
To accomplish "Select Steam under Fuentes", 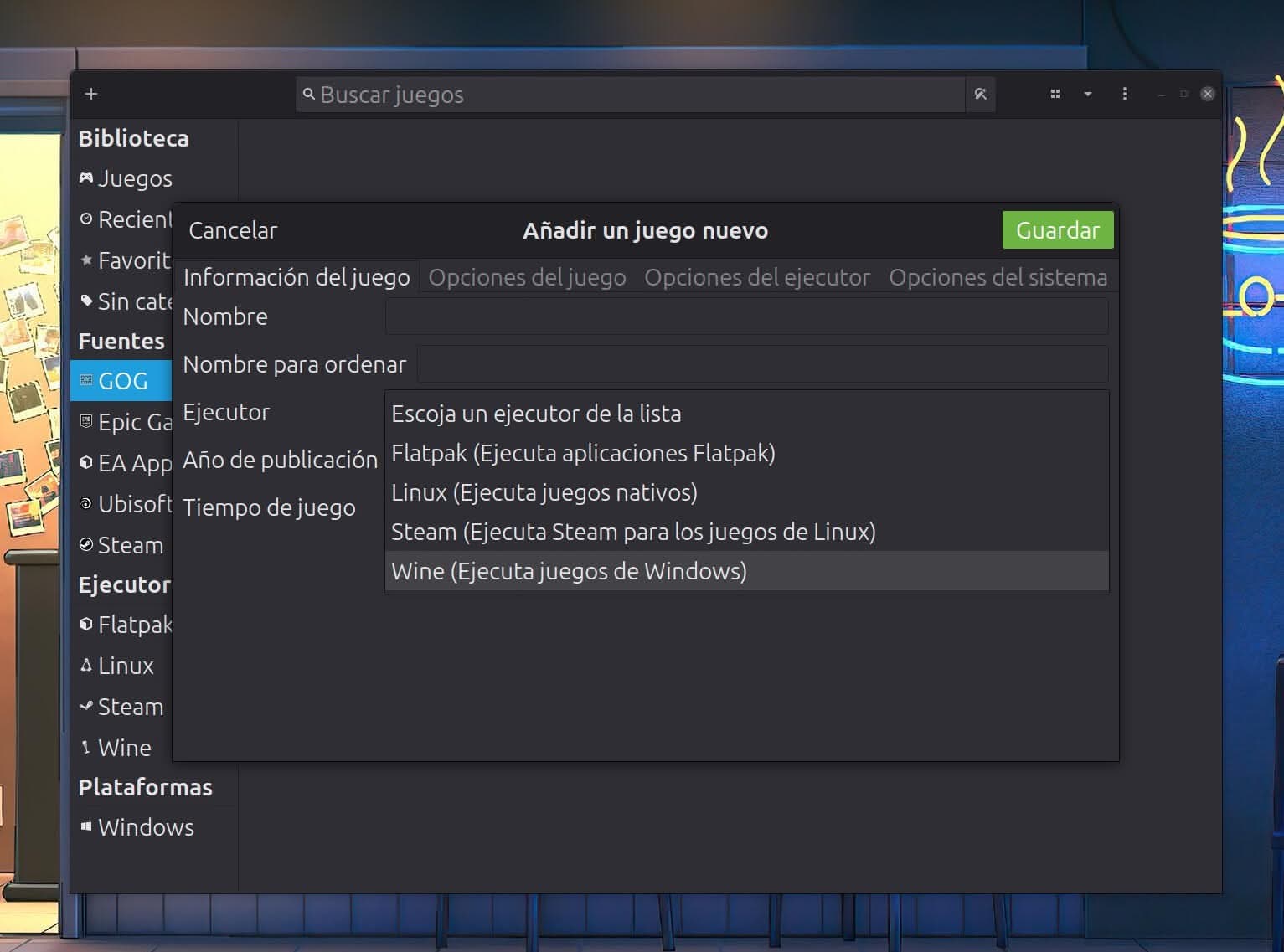I will (x=130, y=545).
